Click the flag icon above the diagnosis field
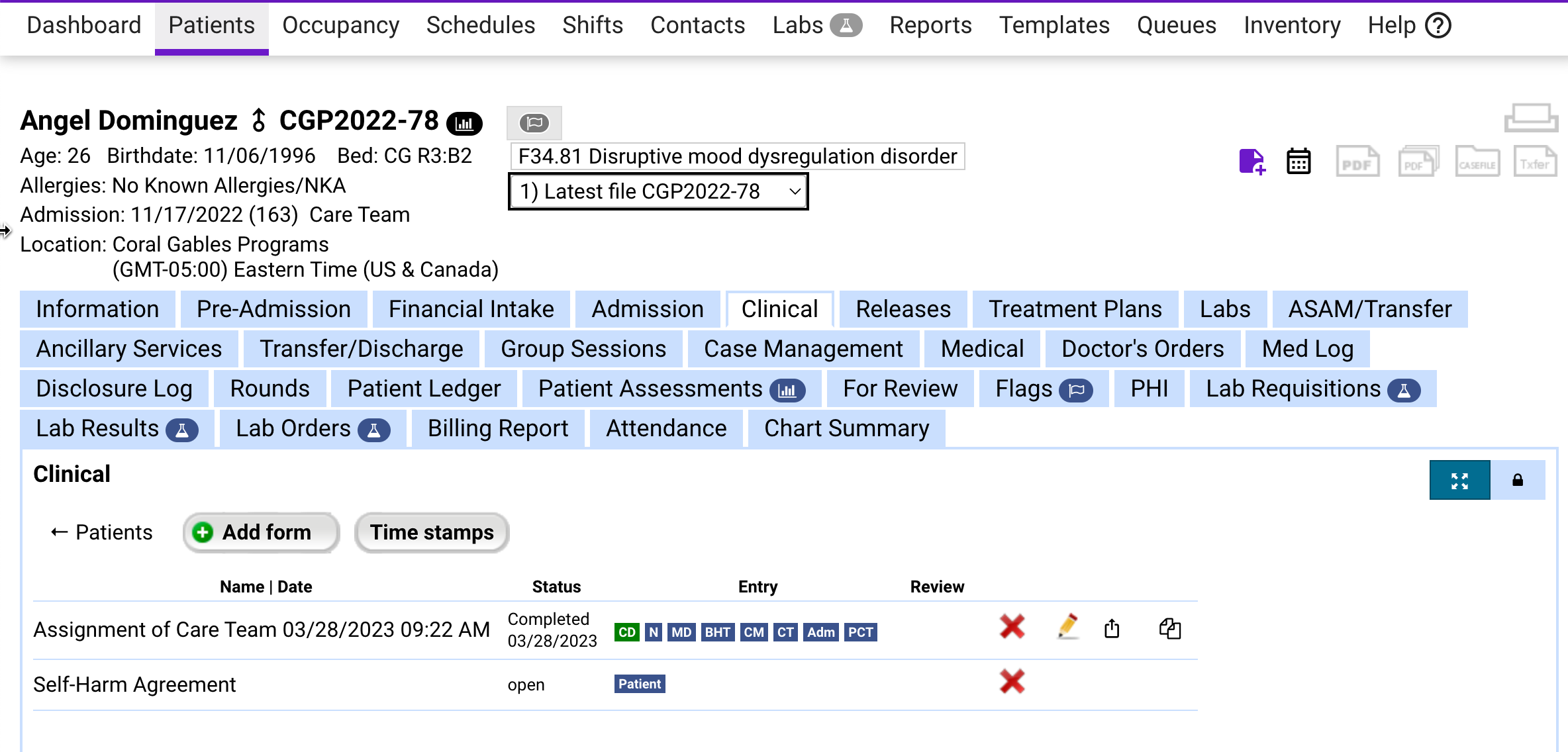Image resolution: width=1568 pixels, height=752 pixels. [x=534, y=122]
